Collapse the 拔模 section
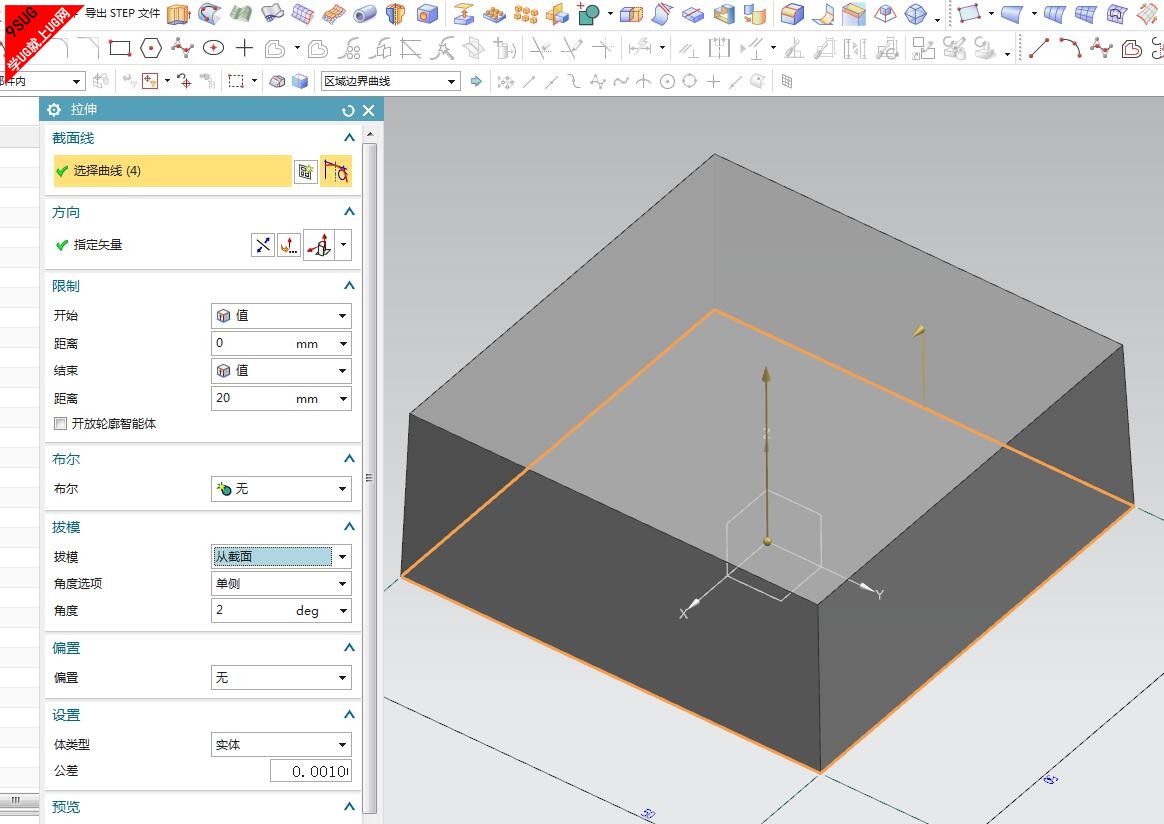Image resolution: width=1164 pixels, height=824 pixels. coord(349,526)
